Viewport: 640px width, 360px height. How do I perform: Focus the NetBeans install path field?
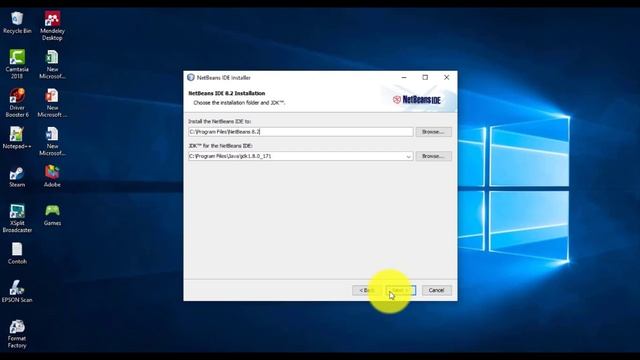click(x=300, y=132)
